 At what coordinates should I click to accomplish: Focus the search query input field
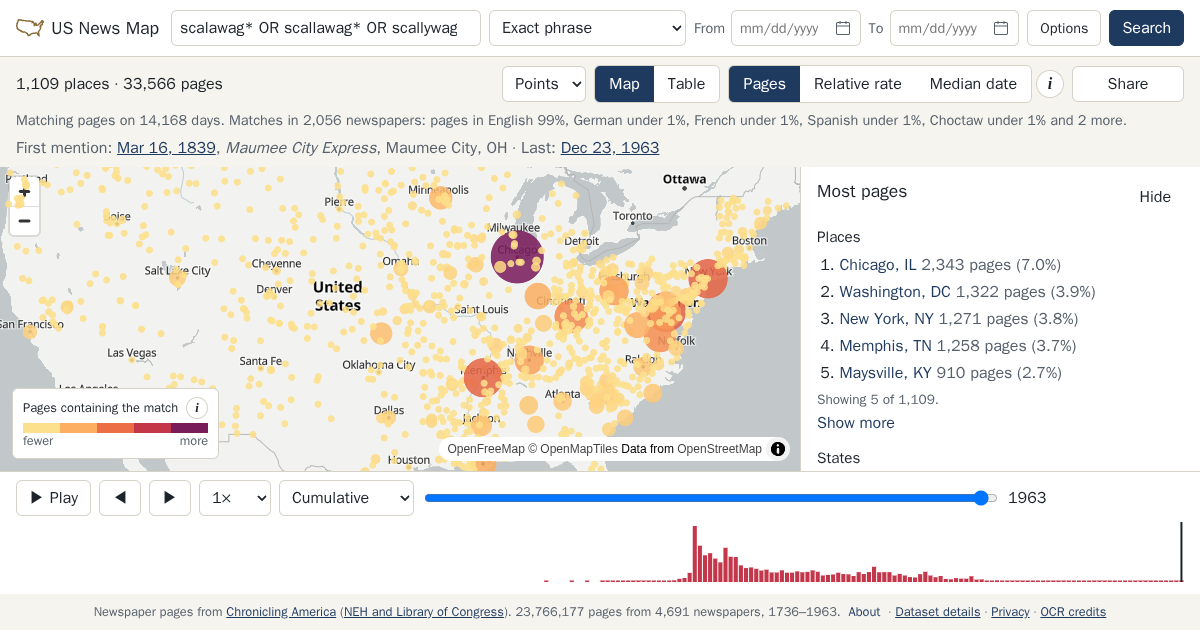coord(326,28)
